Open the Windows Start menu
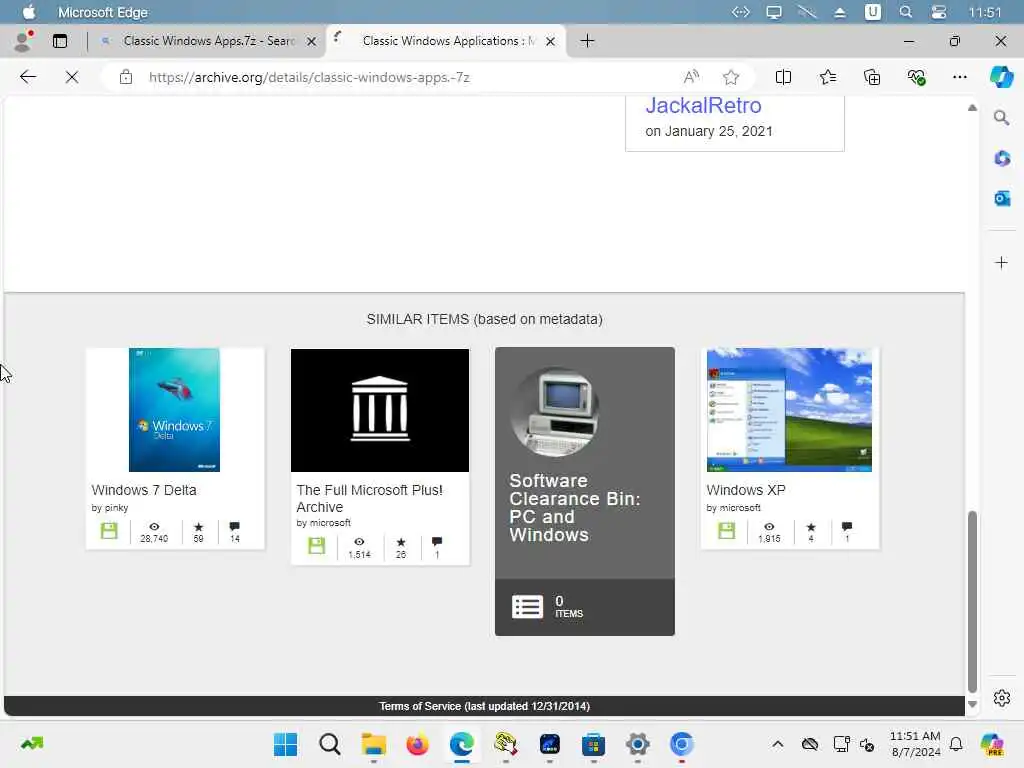The width and height of the screenshot is (1024, 768). click(285, 744)
